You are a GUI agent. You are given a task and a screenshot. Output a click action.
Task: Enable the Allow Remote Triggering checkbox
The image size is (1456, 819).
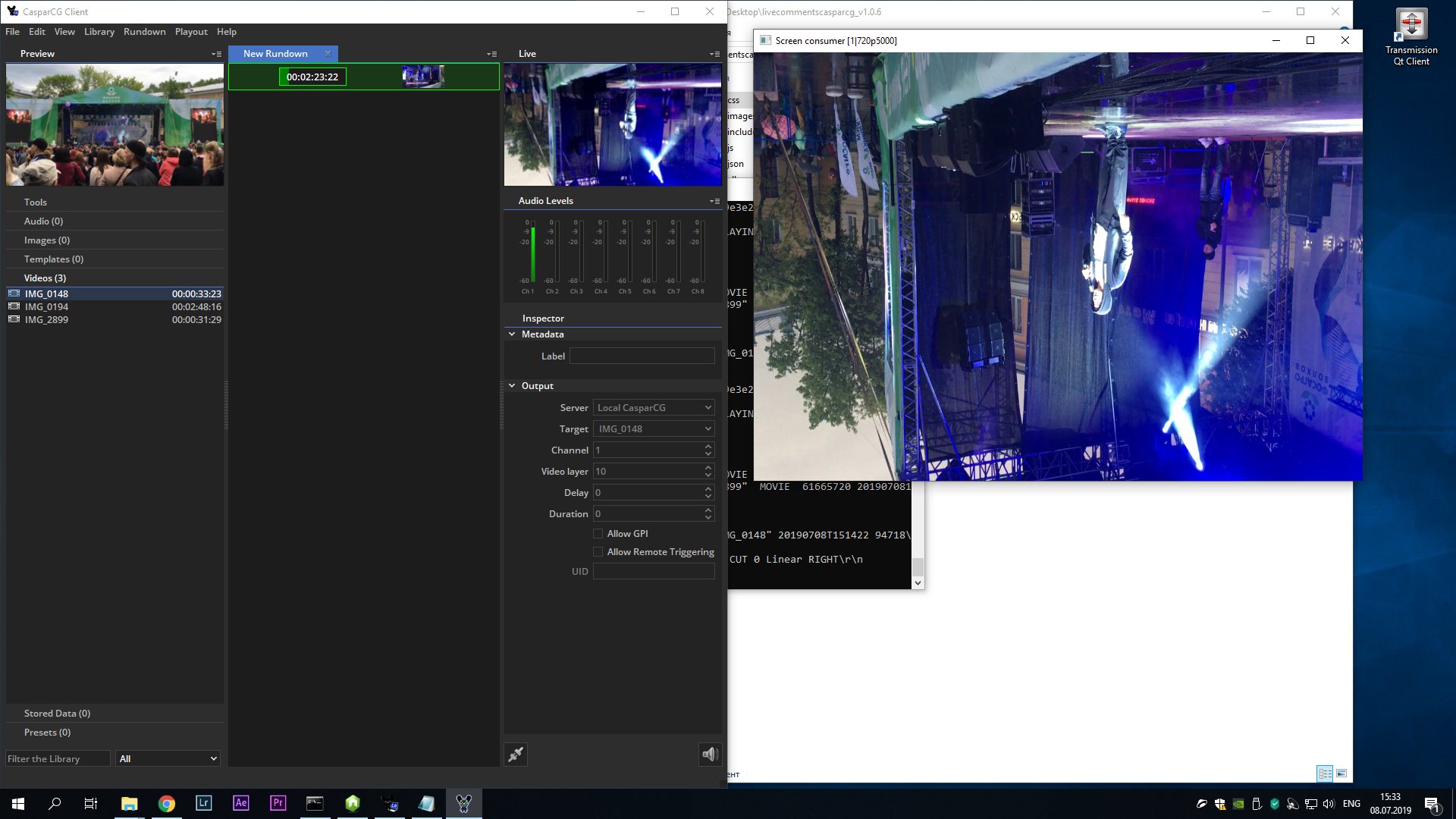pos(598,551)
